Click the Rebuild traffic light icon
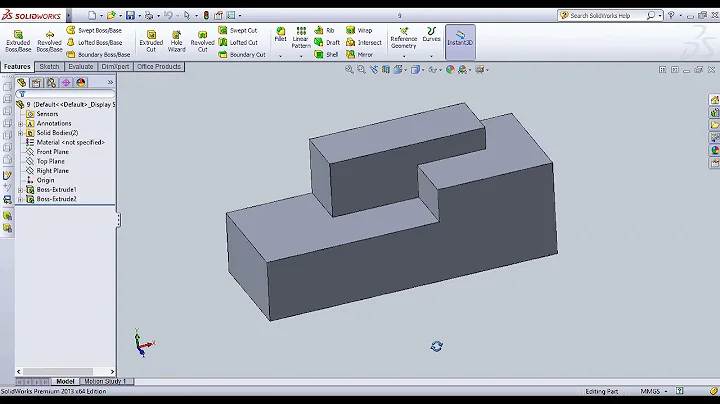Image resolution: width=720 pixels, height=404 pixels. (206, 16)
